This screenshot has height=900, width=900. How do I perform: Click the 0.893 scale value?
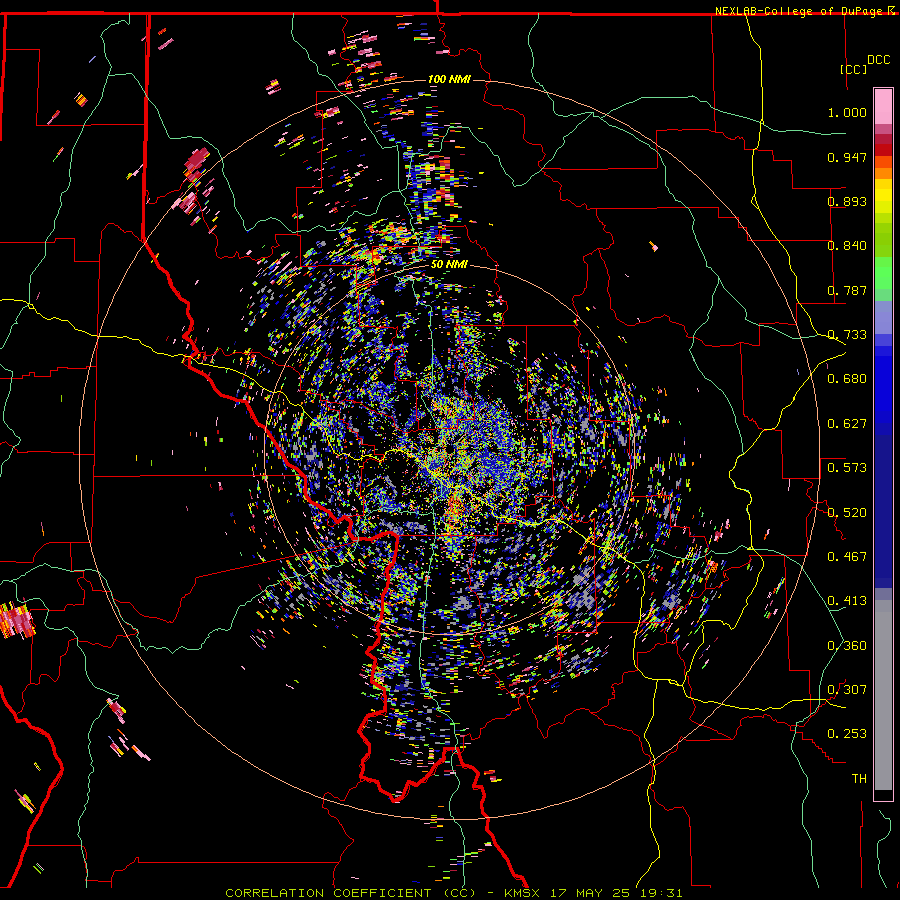[847, 201]
